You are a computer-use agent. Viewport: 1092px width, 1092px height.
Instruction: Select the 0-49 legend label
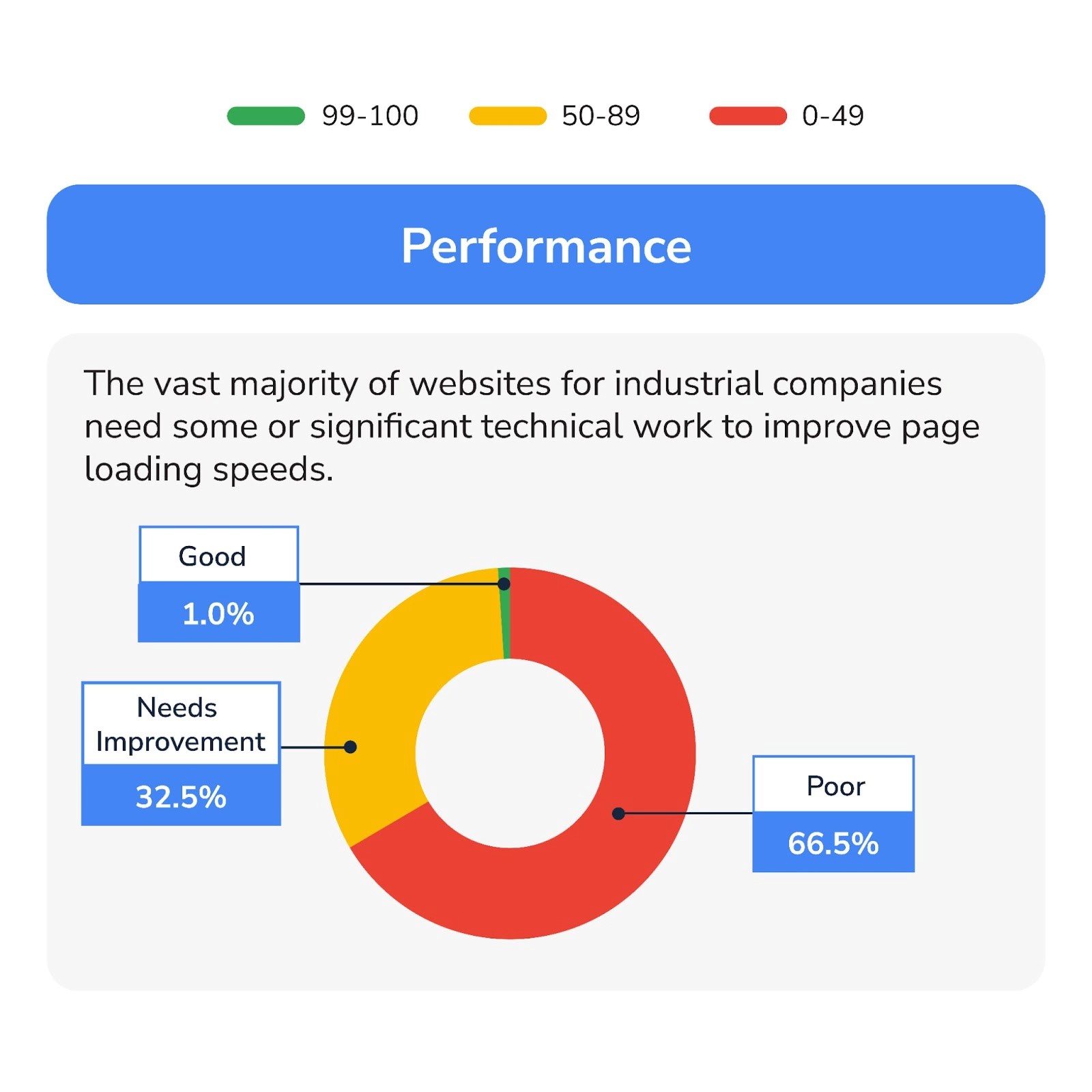click(833, 116)
